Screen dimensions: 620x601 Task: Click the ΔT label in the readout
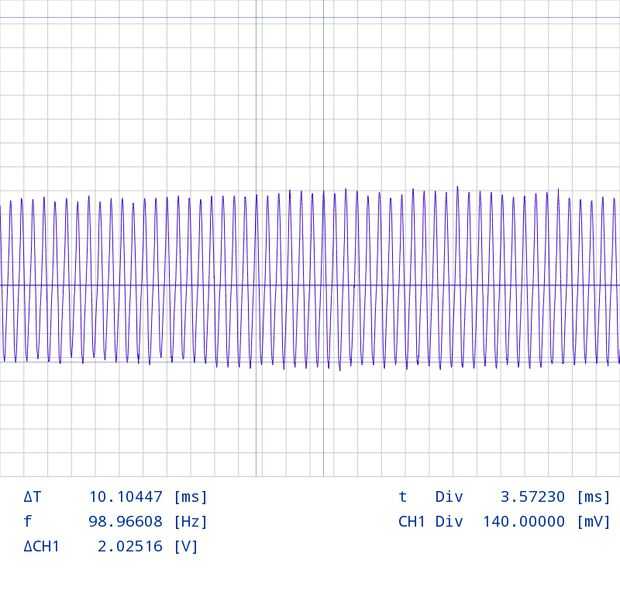click(32, 497)
